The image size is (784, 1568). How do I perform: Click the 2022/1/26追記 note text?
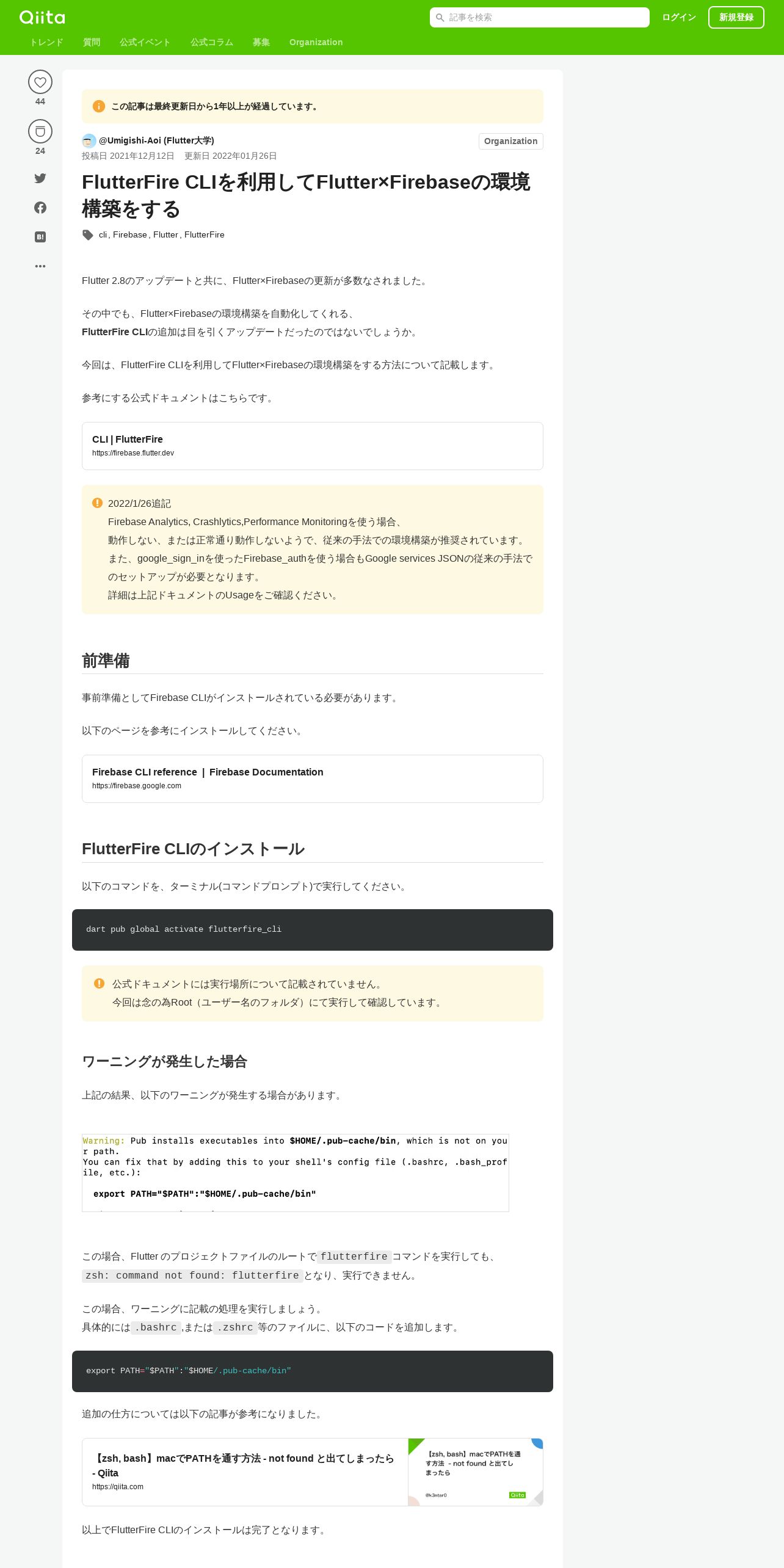tap(139, 503)
